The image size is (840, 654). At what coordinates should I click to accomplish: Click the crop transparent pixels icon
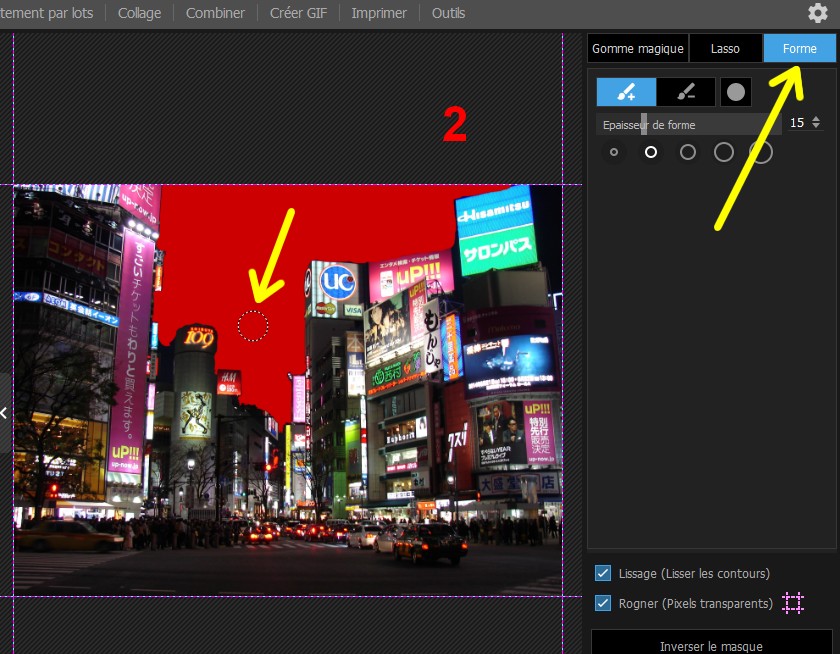click(793, 603)
